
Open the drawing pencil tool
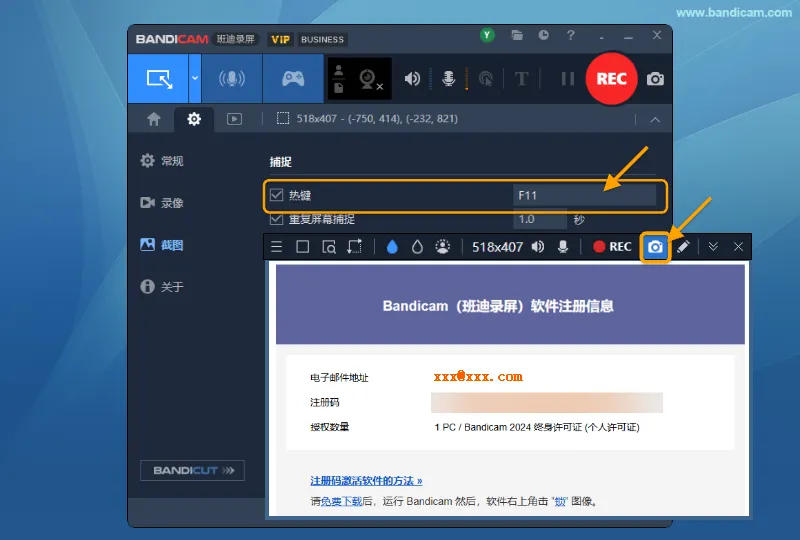pos(683,247)
